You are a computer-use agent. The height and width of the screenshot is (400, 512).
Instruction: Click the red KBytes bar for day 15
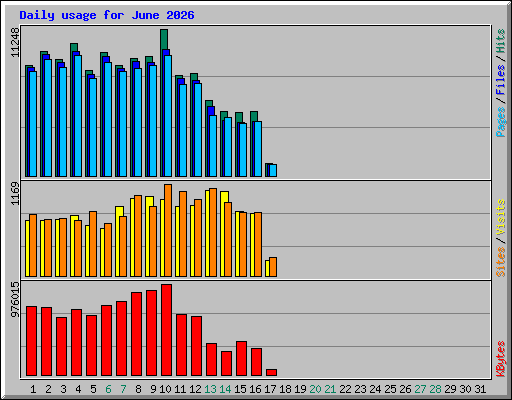(x=241, y=358)
